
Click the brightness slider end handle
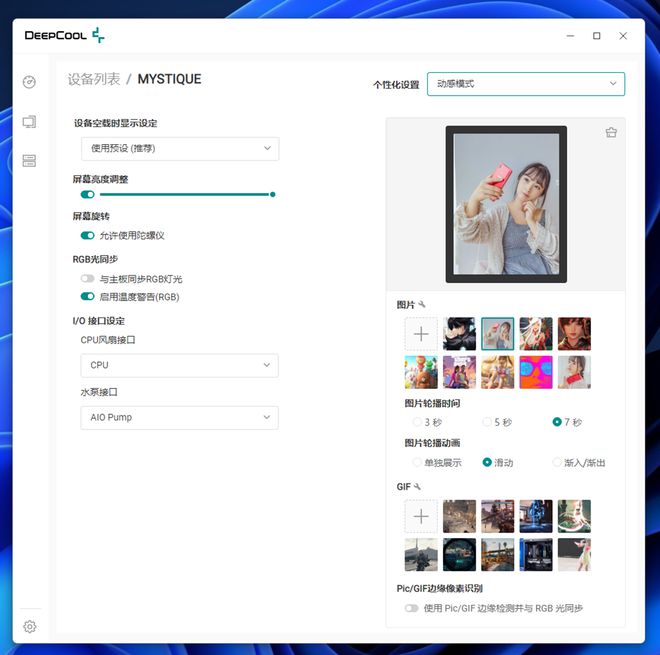click(x=273, y=194)
